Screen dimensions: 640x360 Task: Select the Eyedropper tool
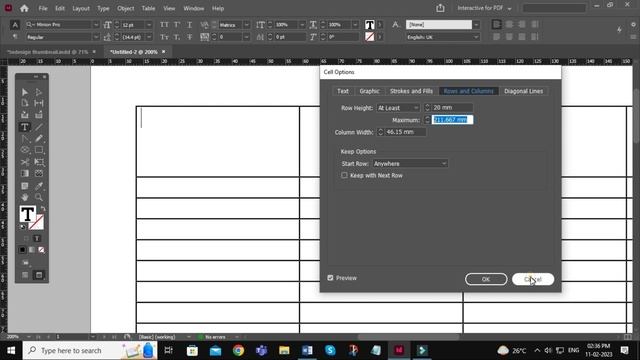(39, 186)
